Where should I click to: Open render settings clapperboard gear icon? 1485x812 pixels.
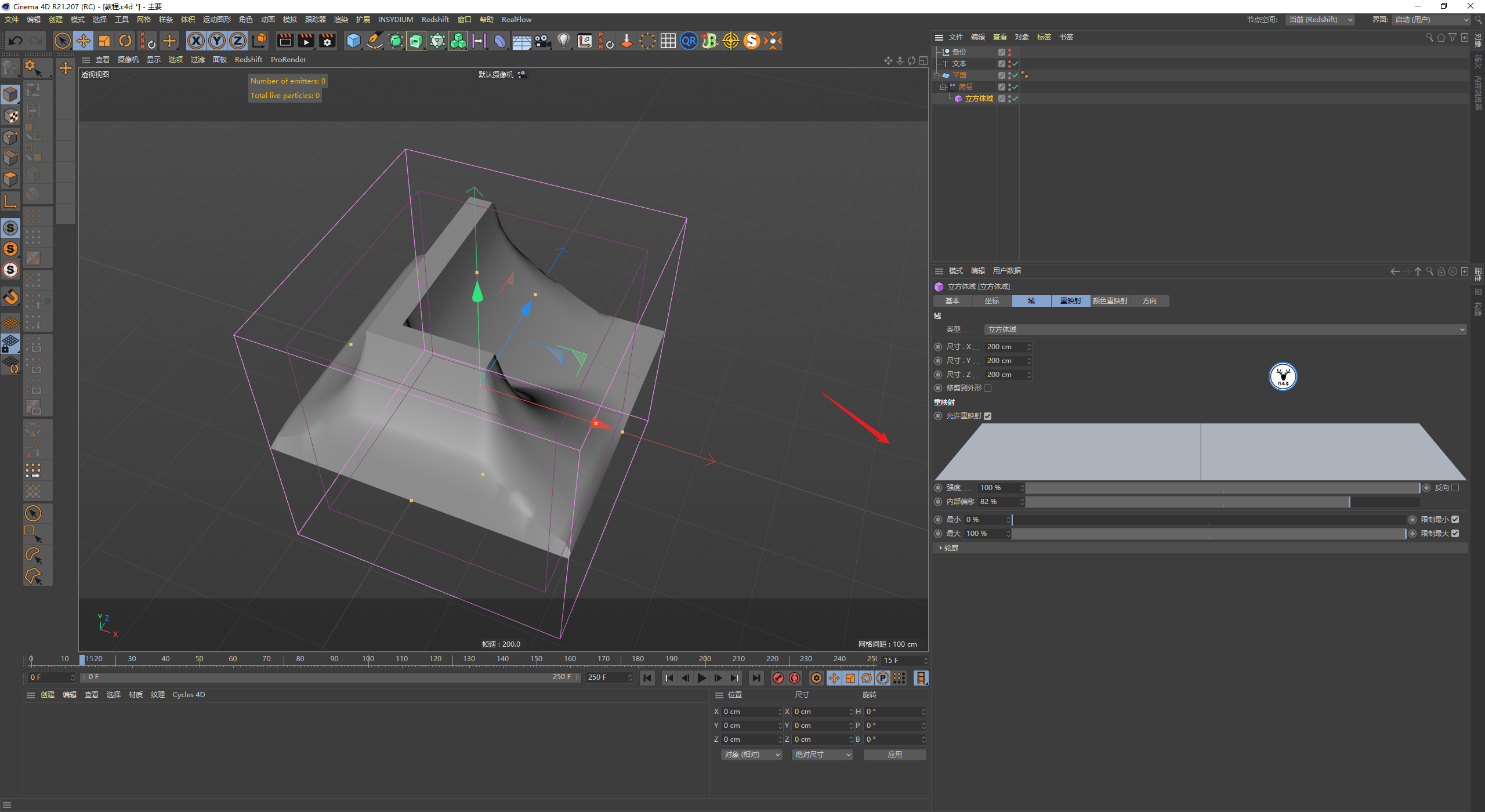(x=327, y=41)
